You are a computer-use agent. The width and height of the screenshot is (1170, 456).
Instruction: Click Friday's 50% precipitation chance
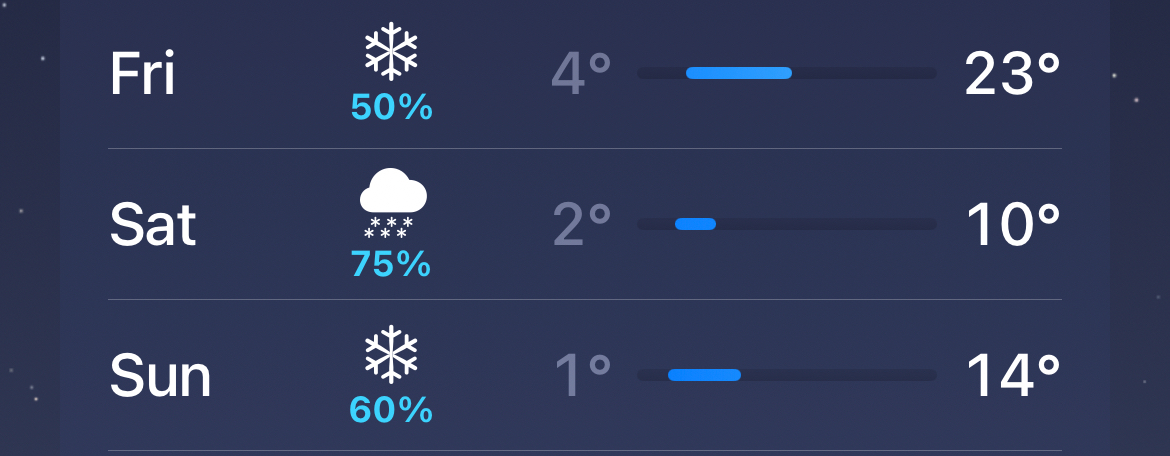[x=391, y=107]
